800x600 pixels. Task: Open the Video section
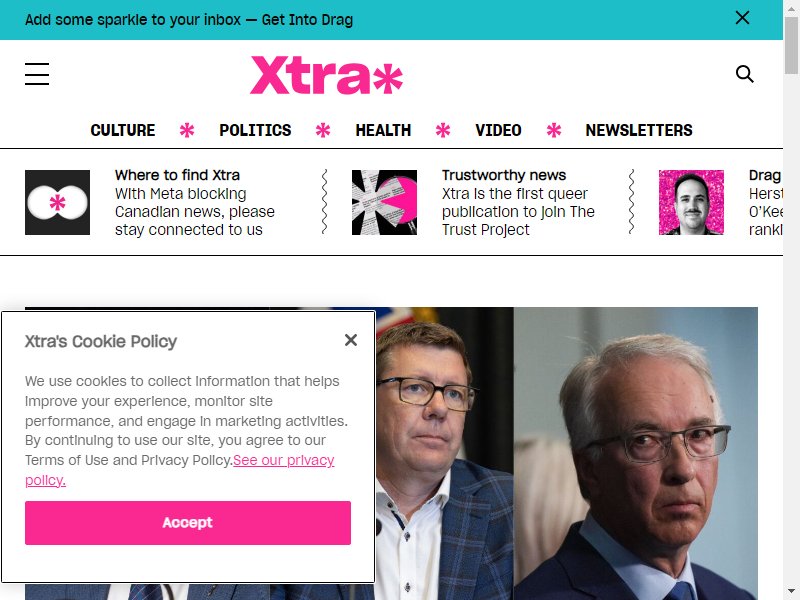498,130
